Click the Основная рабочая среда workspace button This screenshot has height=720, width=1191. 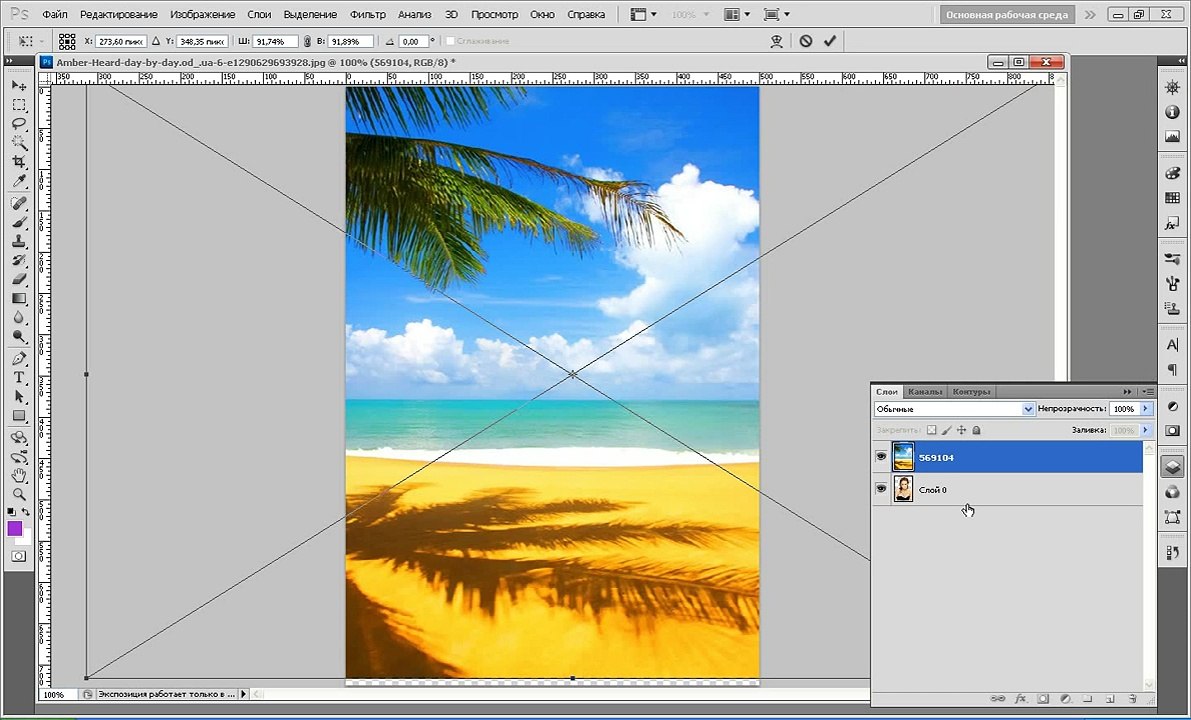point(1007,15)
